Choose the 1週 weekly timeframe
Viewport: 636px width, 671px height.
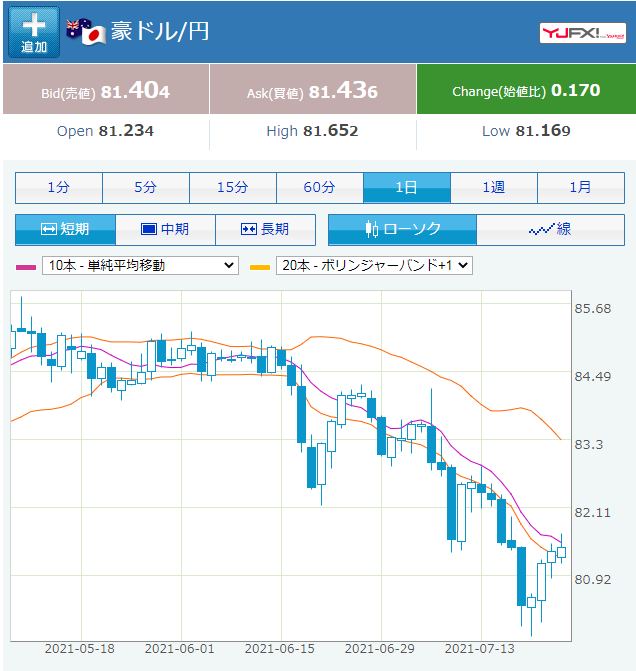point(494,188)
